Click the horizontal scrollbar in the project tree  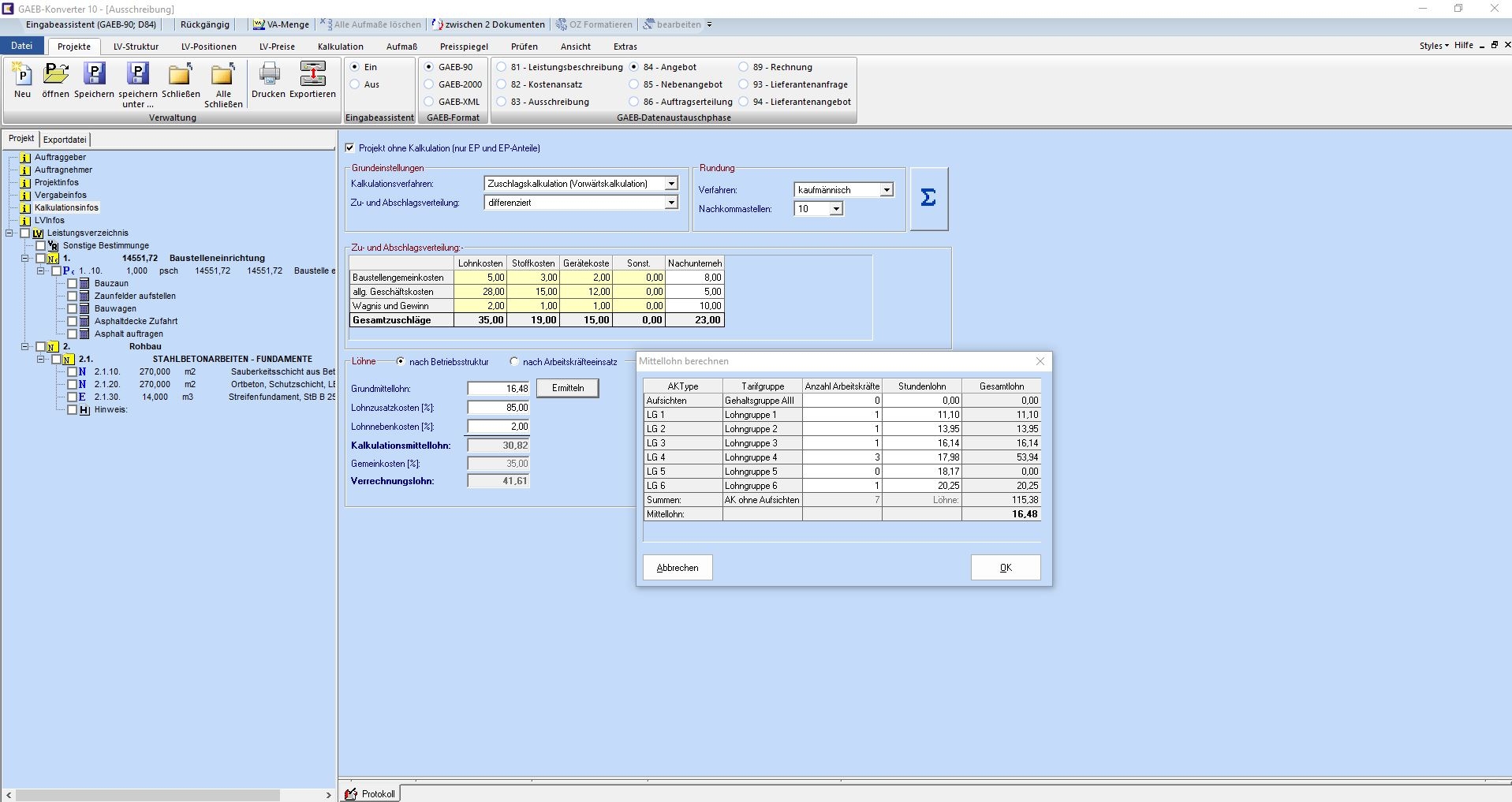tap(148, 795)
